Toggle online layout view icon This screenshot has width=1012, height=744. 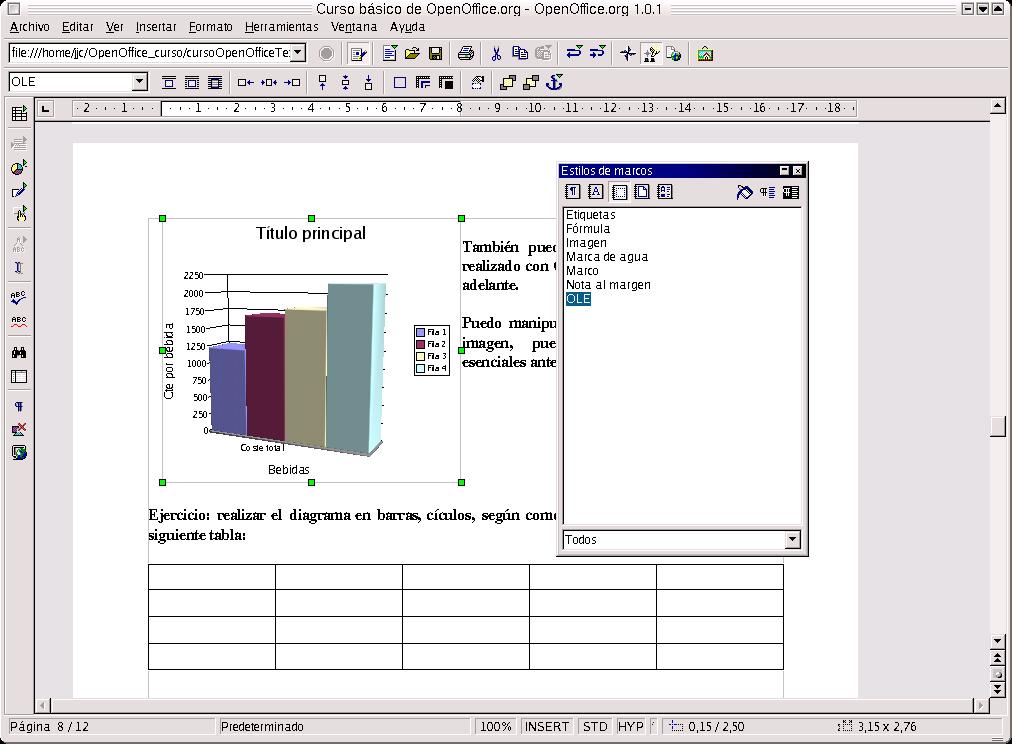pyautogui.click(x=19, y=453)
